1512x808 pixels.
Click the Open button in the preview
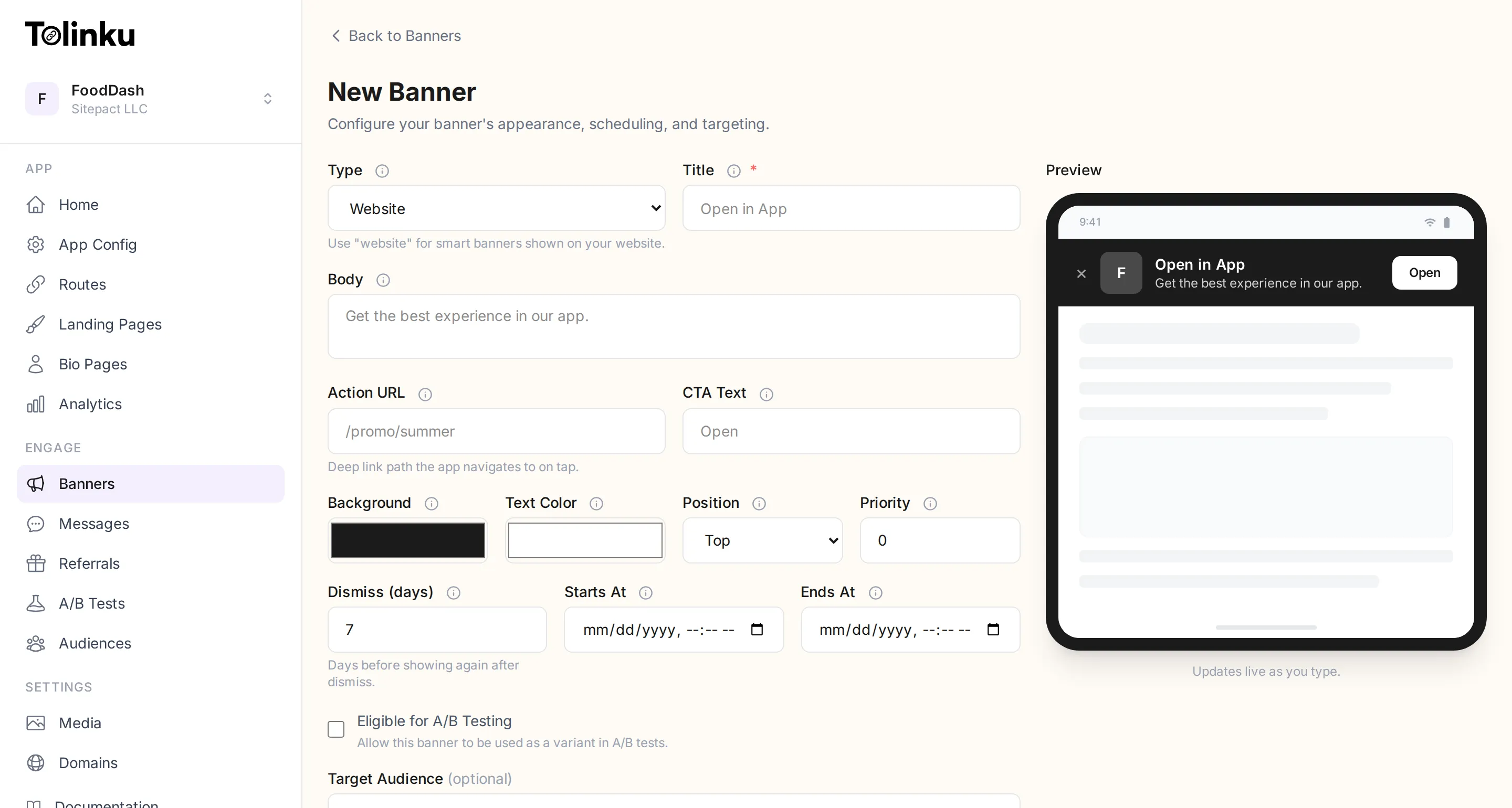[x=1424, y=273]
